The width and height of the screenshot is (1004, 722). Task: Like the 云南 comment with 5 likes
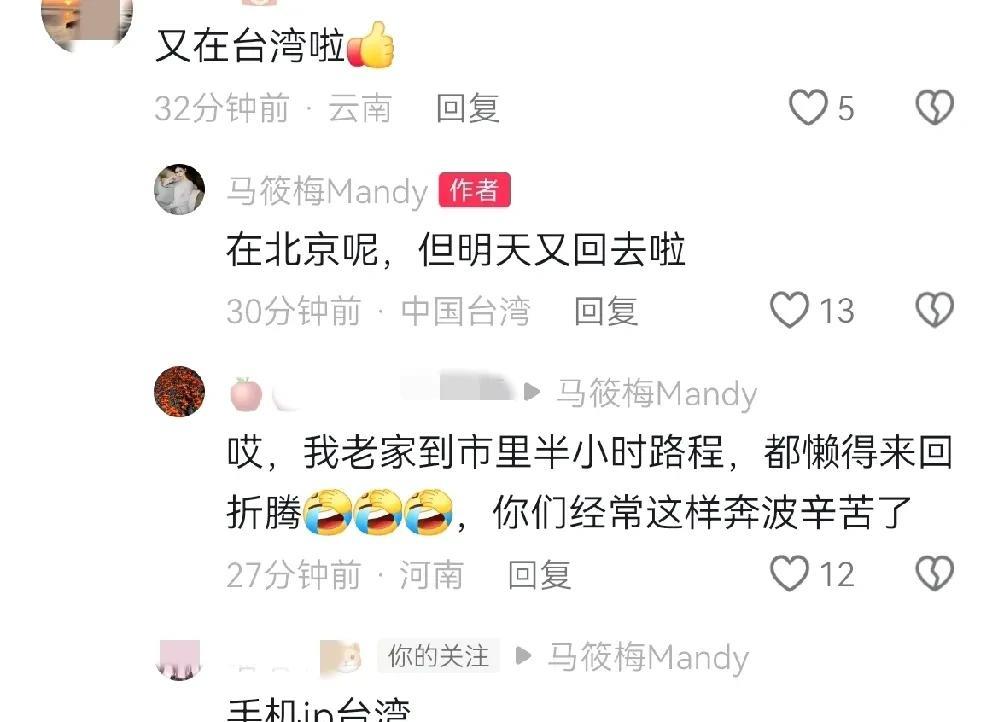coord(807,107)
